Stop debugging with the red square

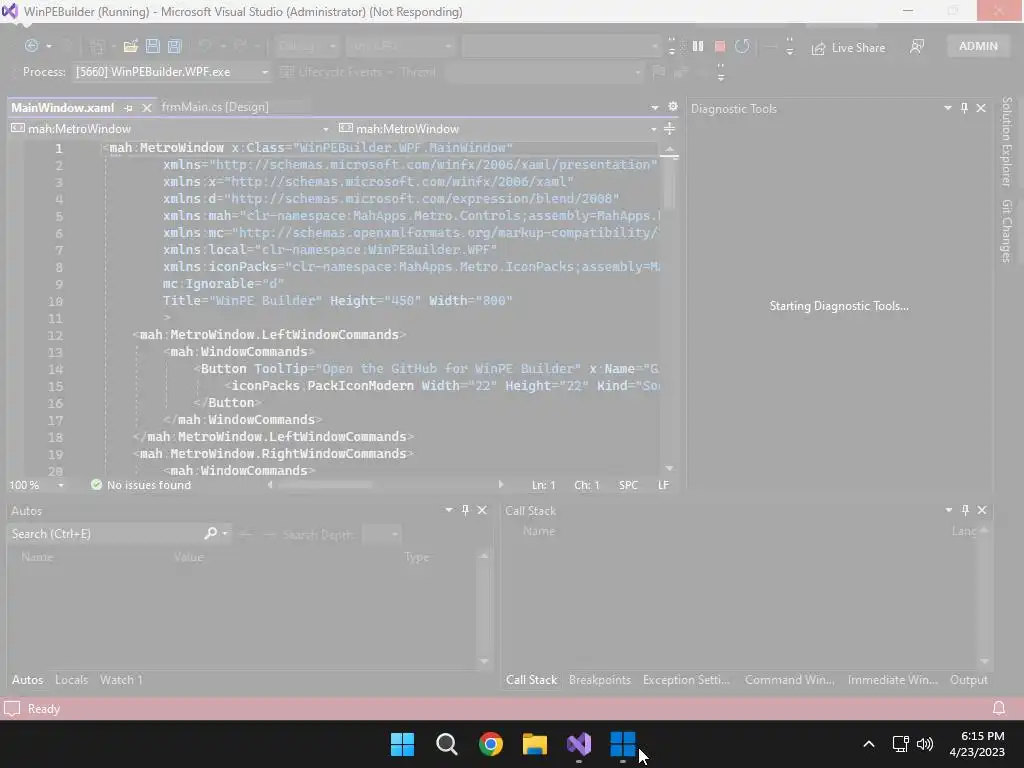[x=720, y=46]
